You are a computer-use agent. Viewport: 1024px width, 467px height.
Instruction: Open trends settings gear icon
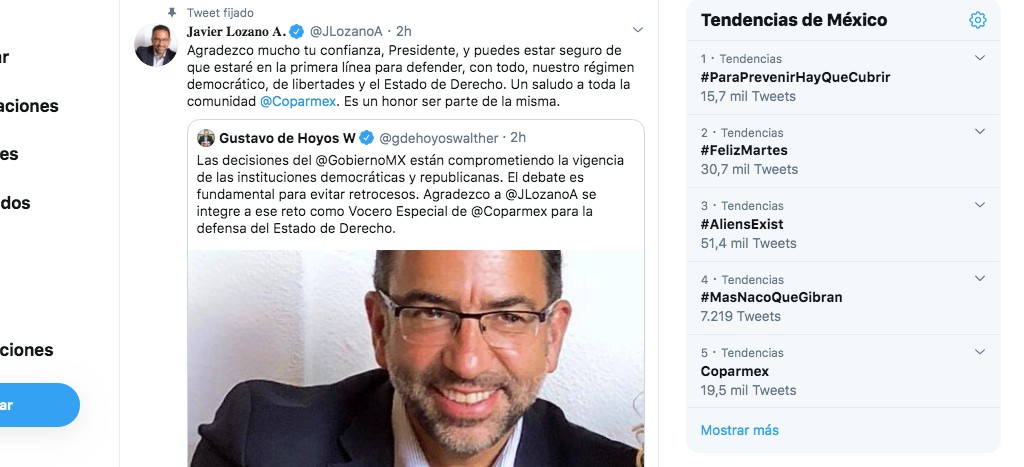pyautogui.click(x=977, y=20)
